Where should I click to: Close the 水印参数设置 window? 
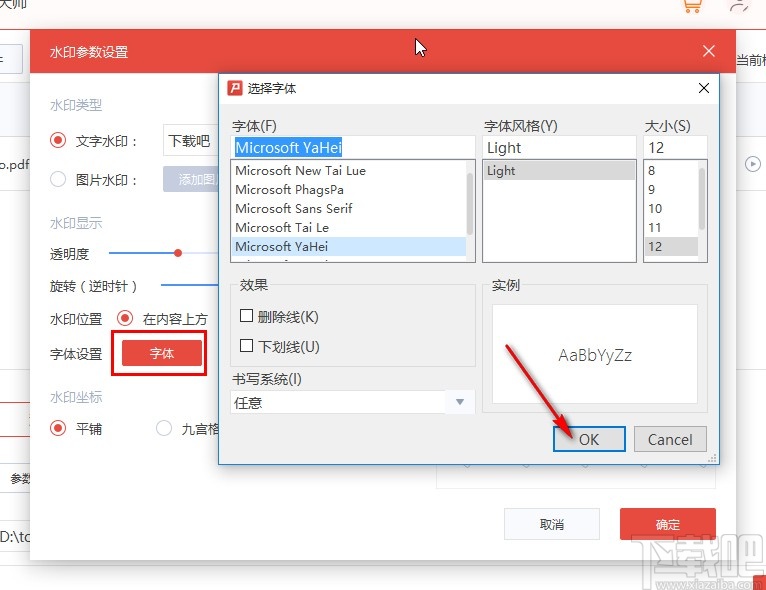[709, 51]
